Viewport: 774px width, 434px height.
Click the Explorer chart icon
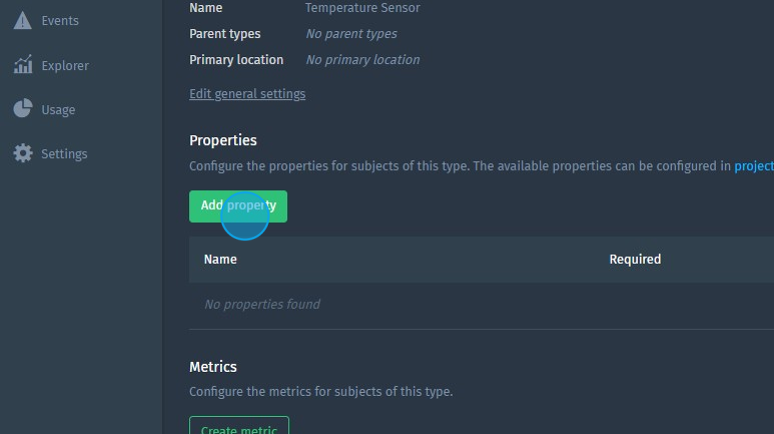click(22, 66)
